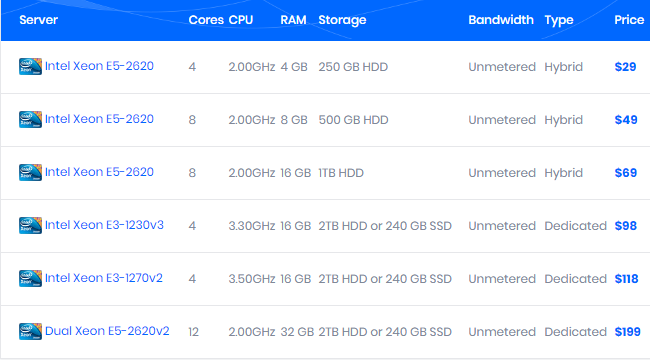650x360 pixels.
Task: Click the Xeon icon beside Dual Xeon E5-2620v2
Action: pos(30,332)
